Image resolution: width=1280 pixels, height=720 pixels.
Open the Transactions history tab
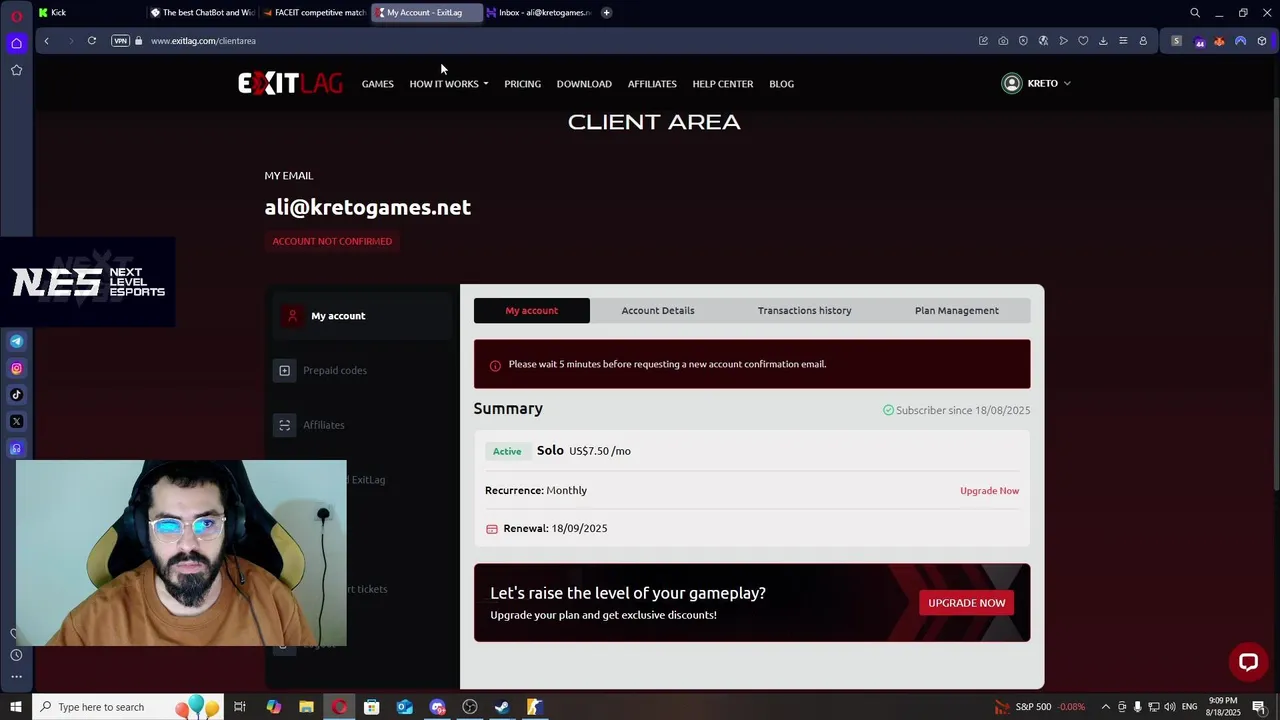coord(804,311)
